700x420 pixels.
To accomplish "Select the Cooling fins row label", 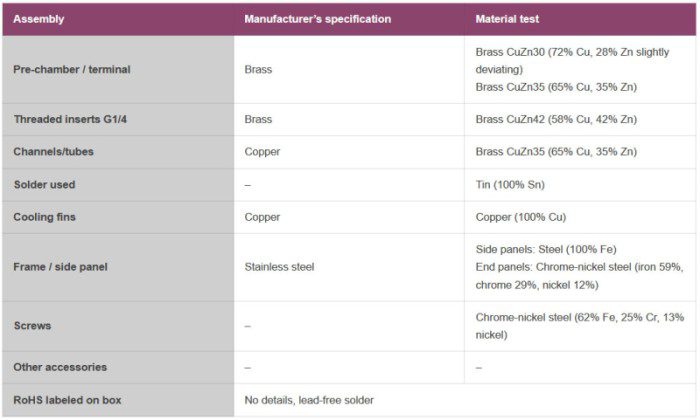I will (x=46, y=217).
